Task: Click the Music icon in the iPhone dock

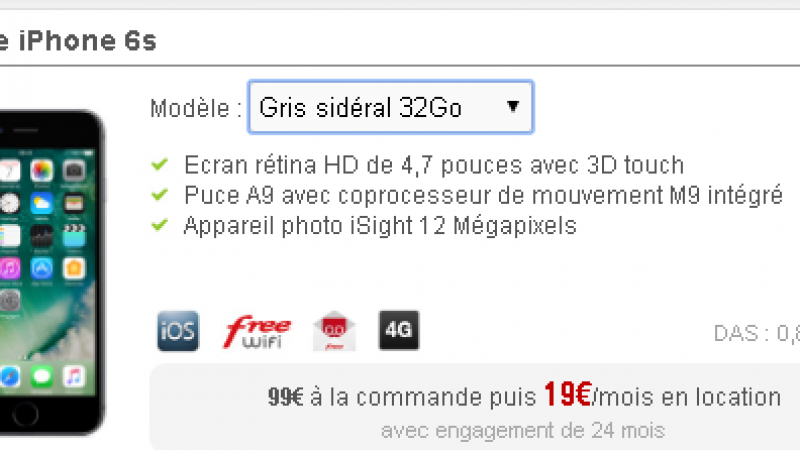Action: [74, 377]
